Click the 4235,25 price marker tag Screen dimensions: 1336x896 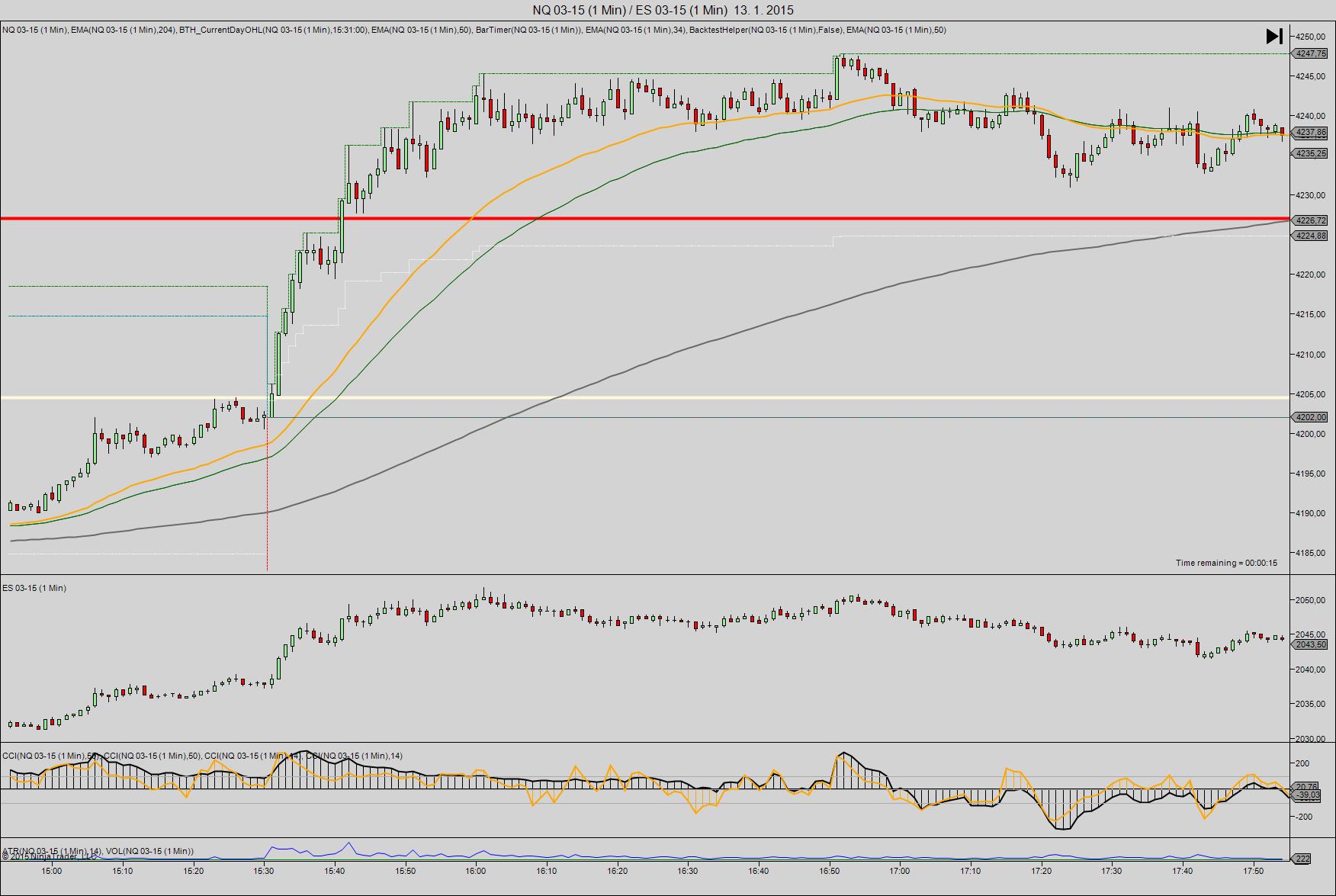1310,153
